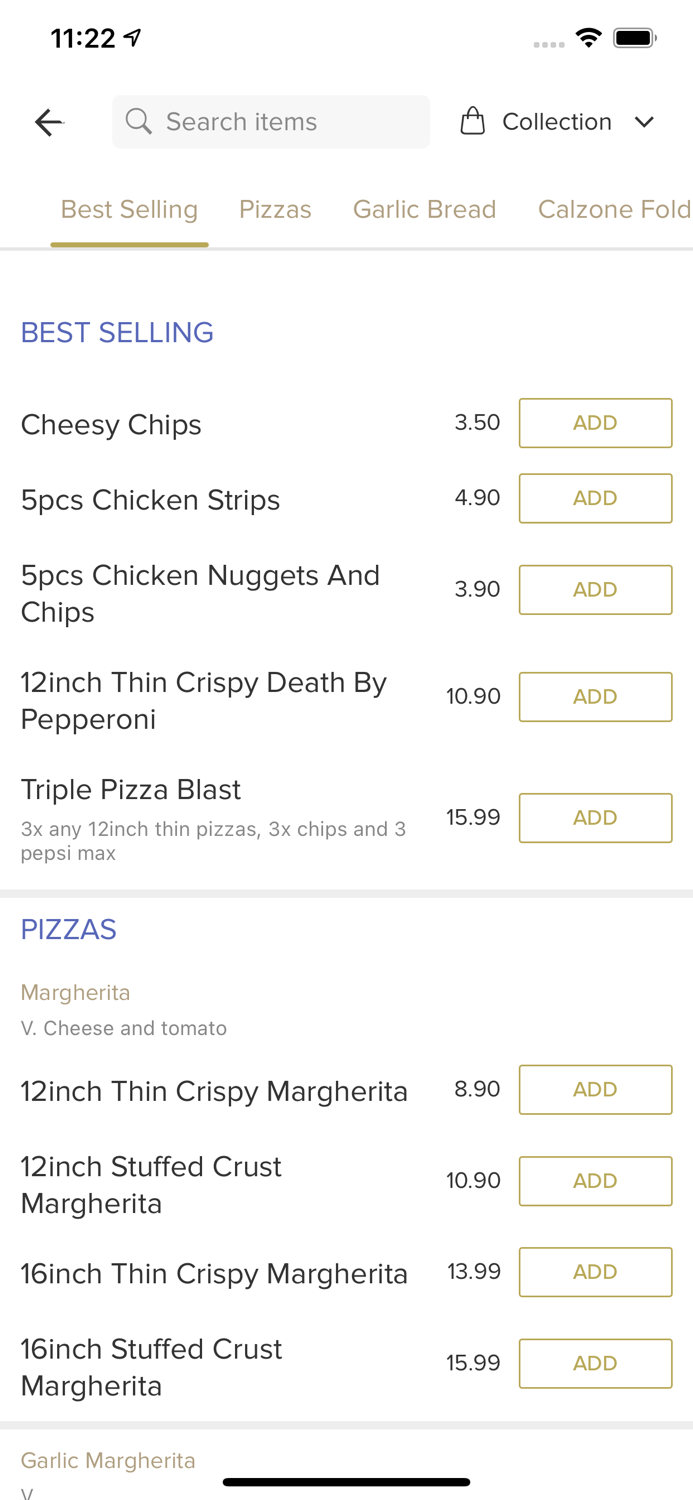693x1500 pixels.
Task: Tap the search magnifier icon
Action: coord(139,122)
